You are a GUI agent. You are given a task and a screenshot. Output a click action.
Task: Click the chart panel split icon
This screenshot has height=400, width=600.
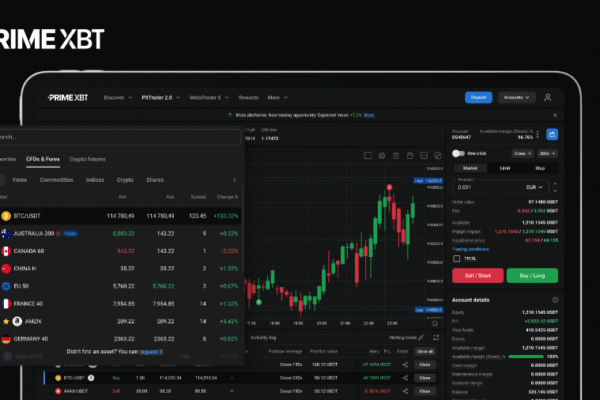coord(424,155)
